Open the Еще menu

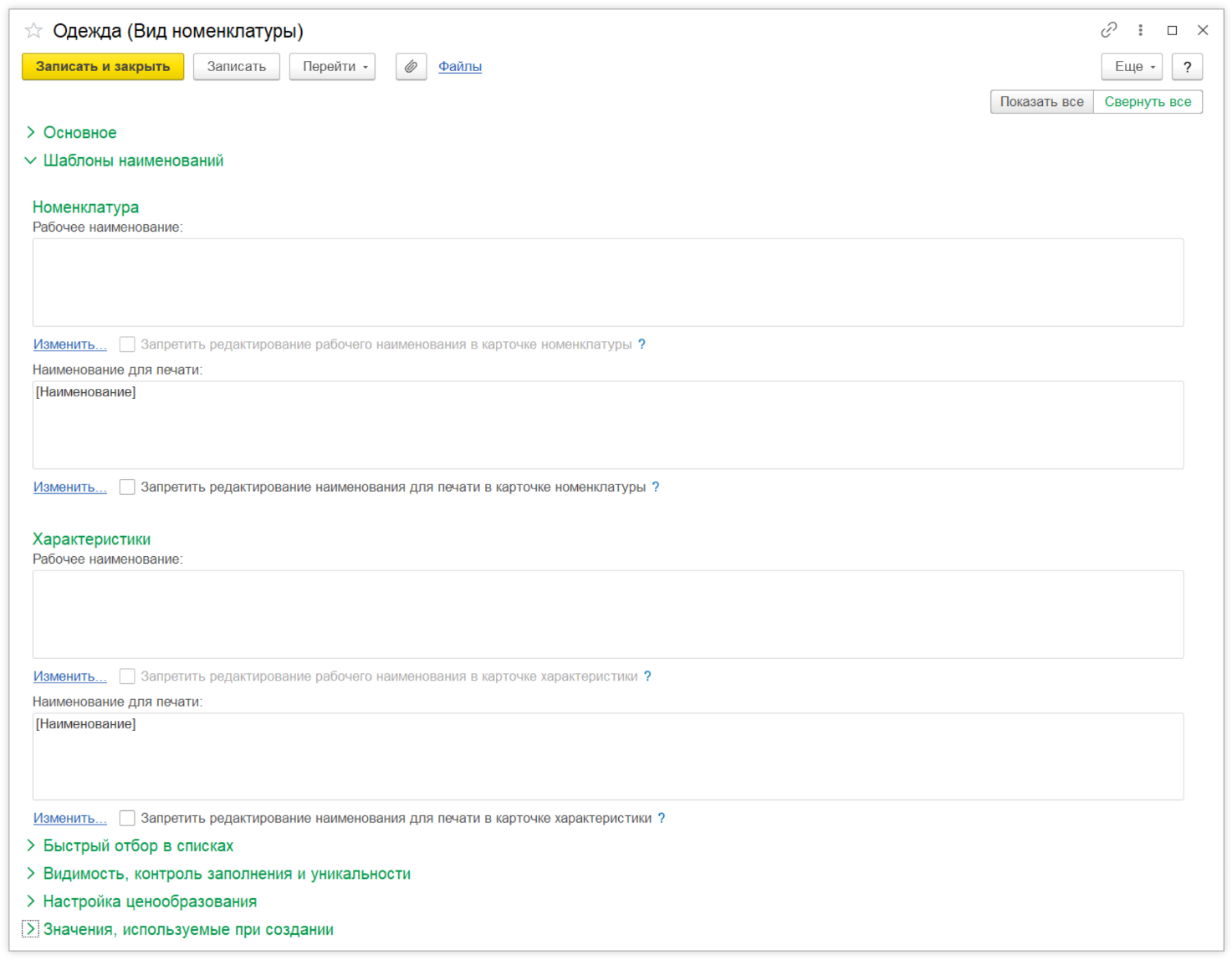click(x=1132, y=67)
